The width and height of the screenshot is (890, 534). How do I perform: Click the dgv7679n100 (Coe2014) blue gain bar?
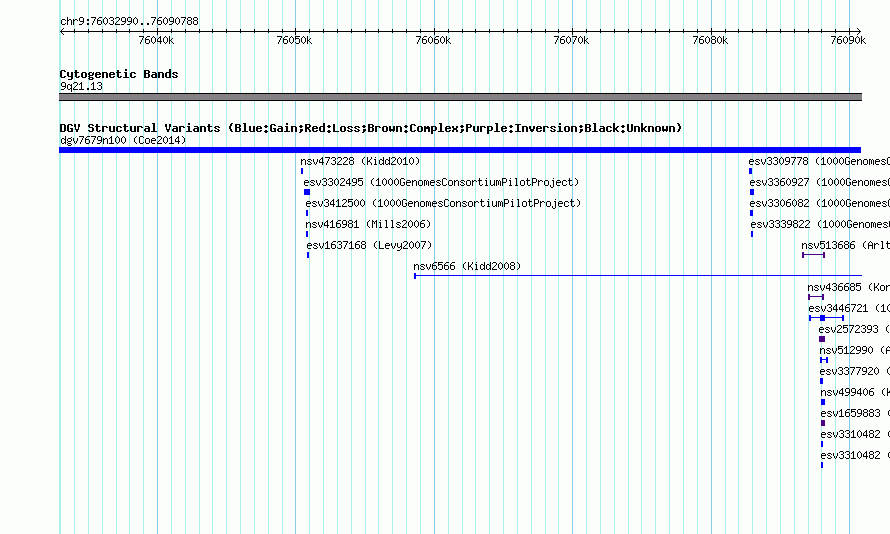(460, 150)
